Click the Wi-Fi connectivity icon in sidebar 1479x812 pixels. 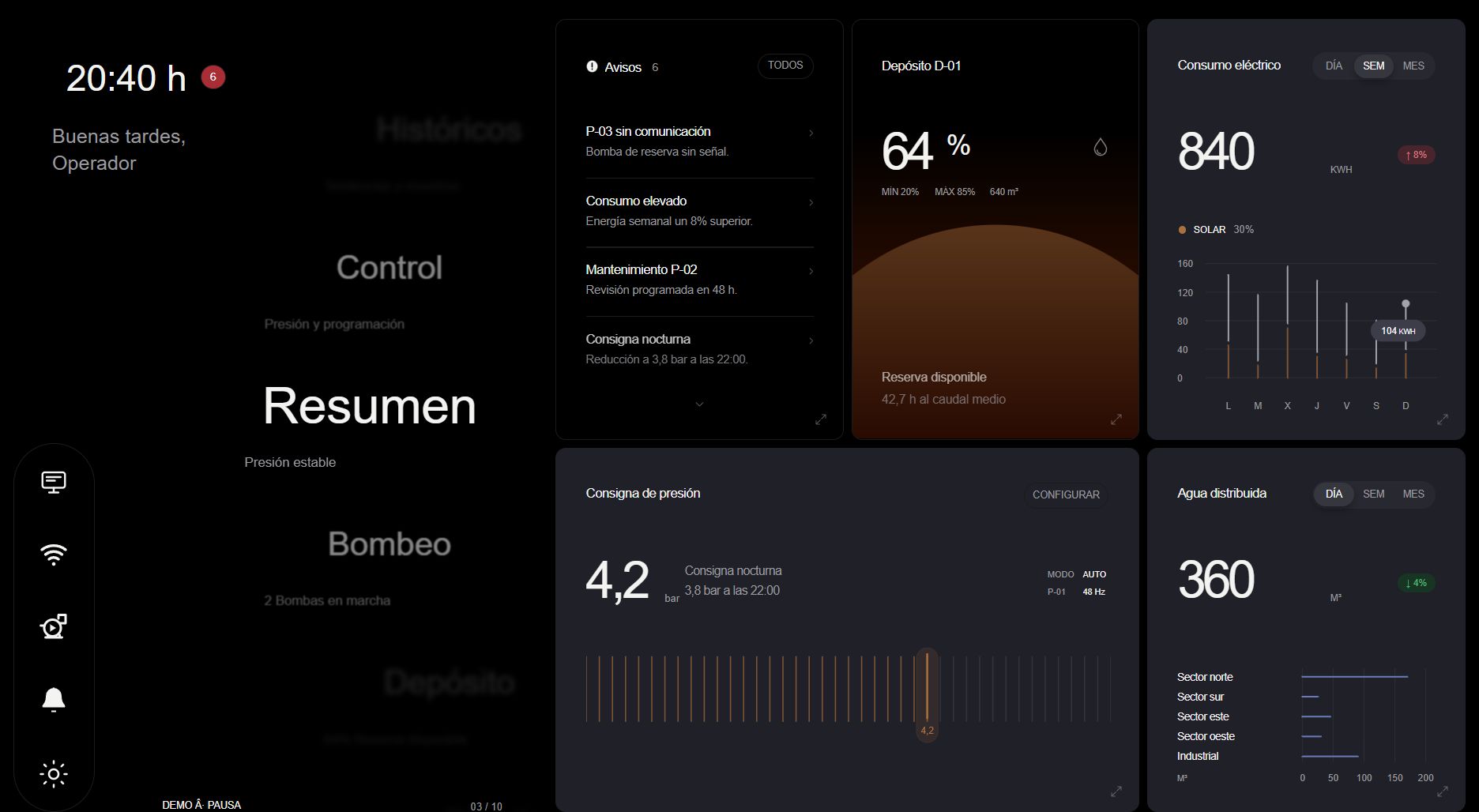(x=54, y=554)
